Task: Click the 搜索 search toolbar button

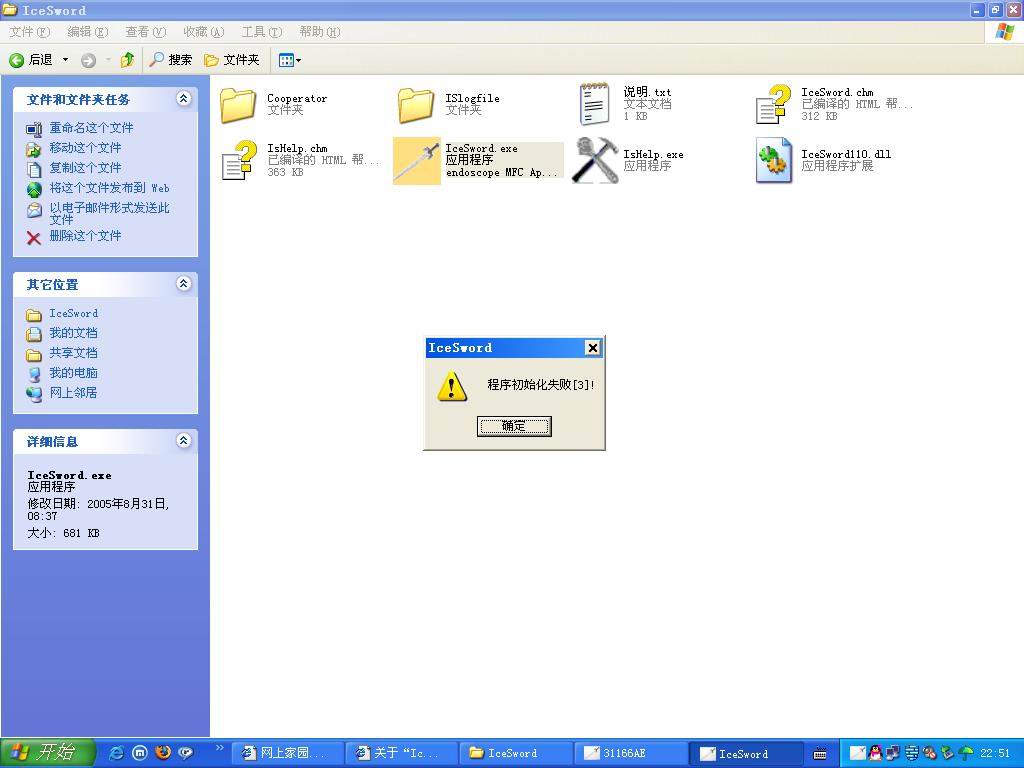Action: click(x=170, y=60)
